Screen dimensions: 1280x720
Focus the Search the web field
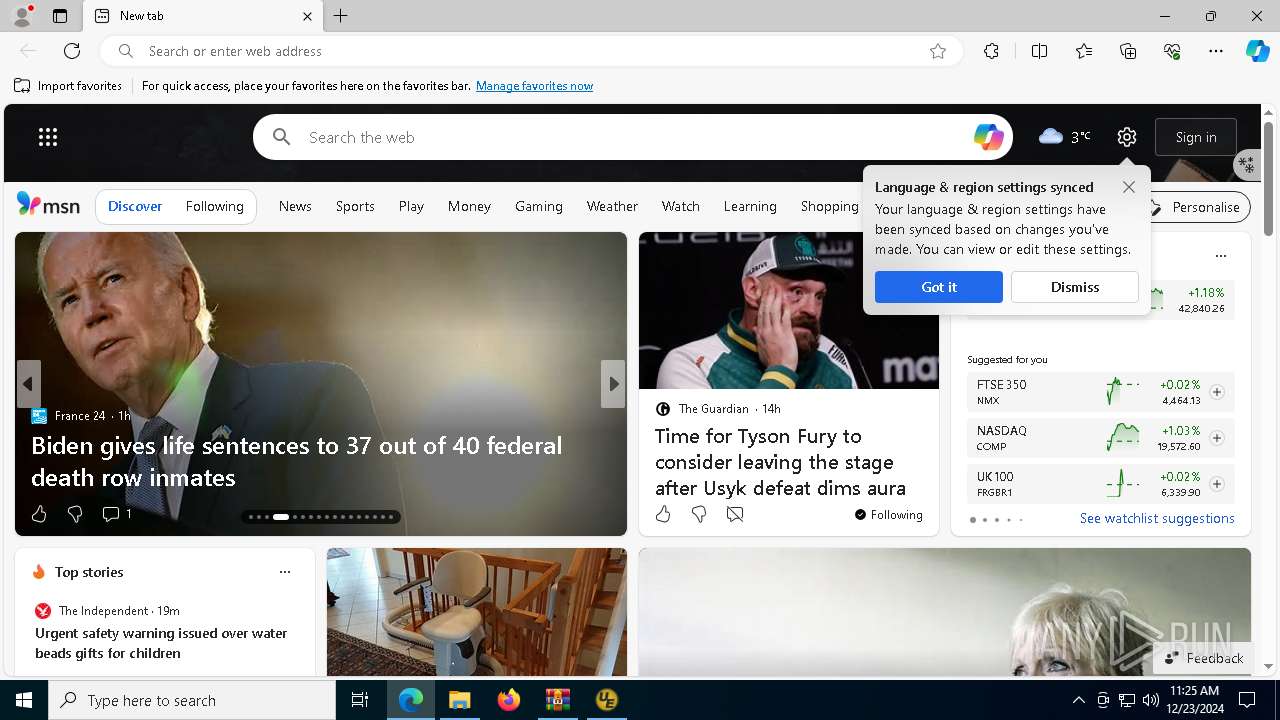point(633,137)
